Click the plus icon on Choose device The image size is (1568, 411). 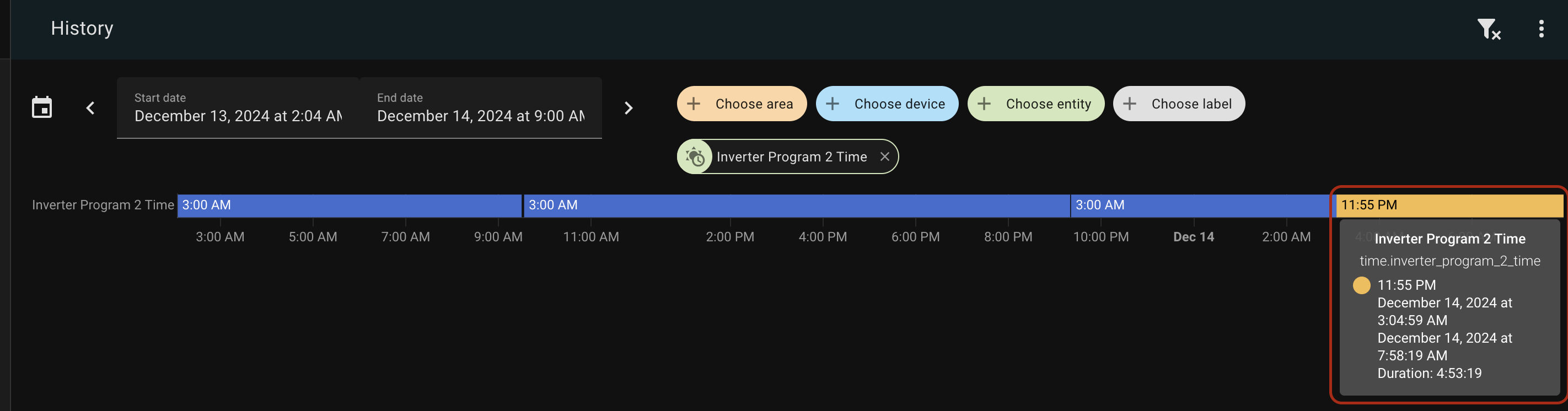tap(833, 104)
